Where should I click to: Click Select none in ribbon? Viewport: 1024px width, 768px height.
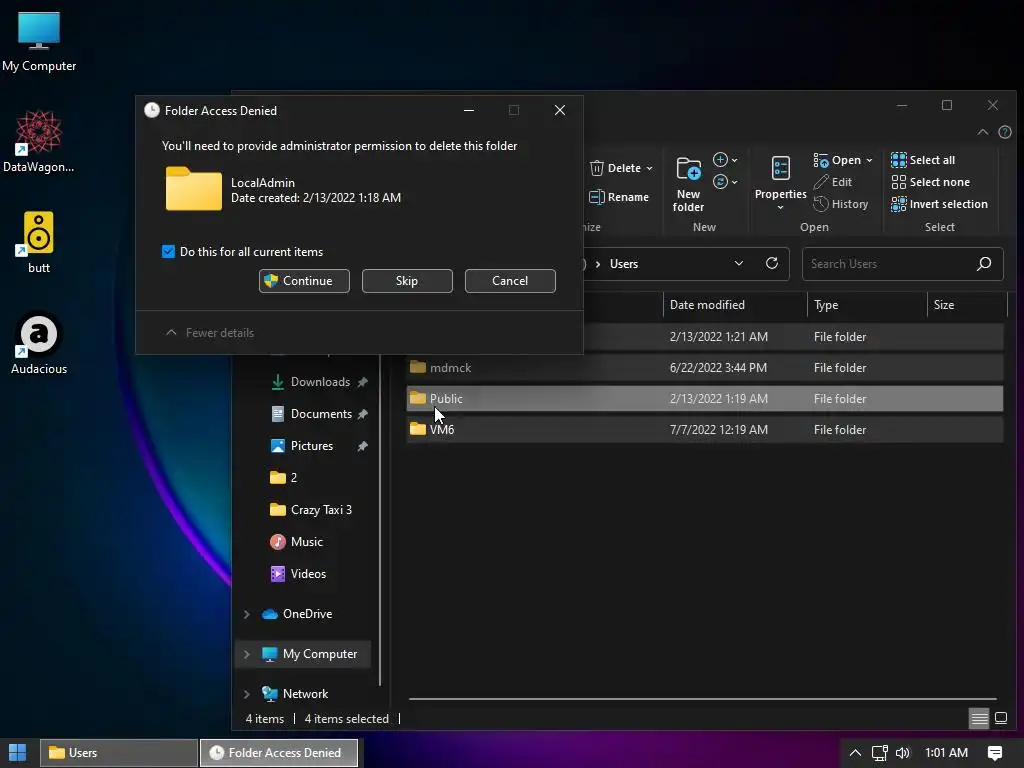click(931, 182)
